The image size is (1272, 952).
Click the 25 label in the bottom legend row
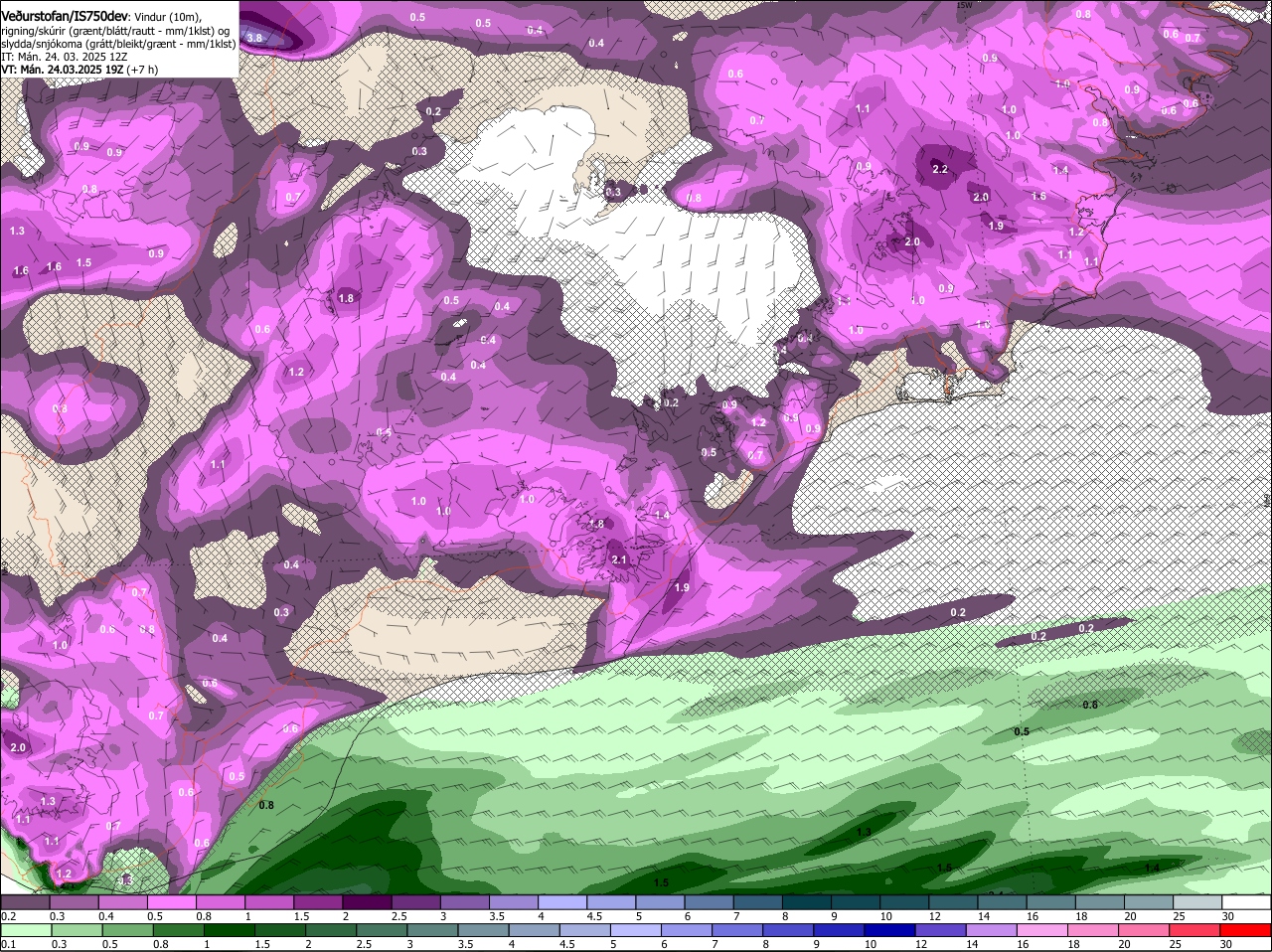pyautogui.click(x=1178, y=944)
